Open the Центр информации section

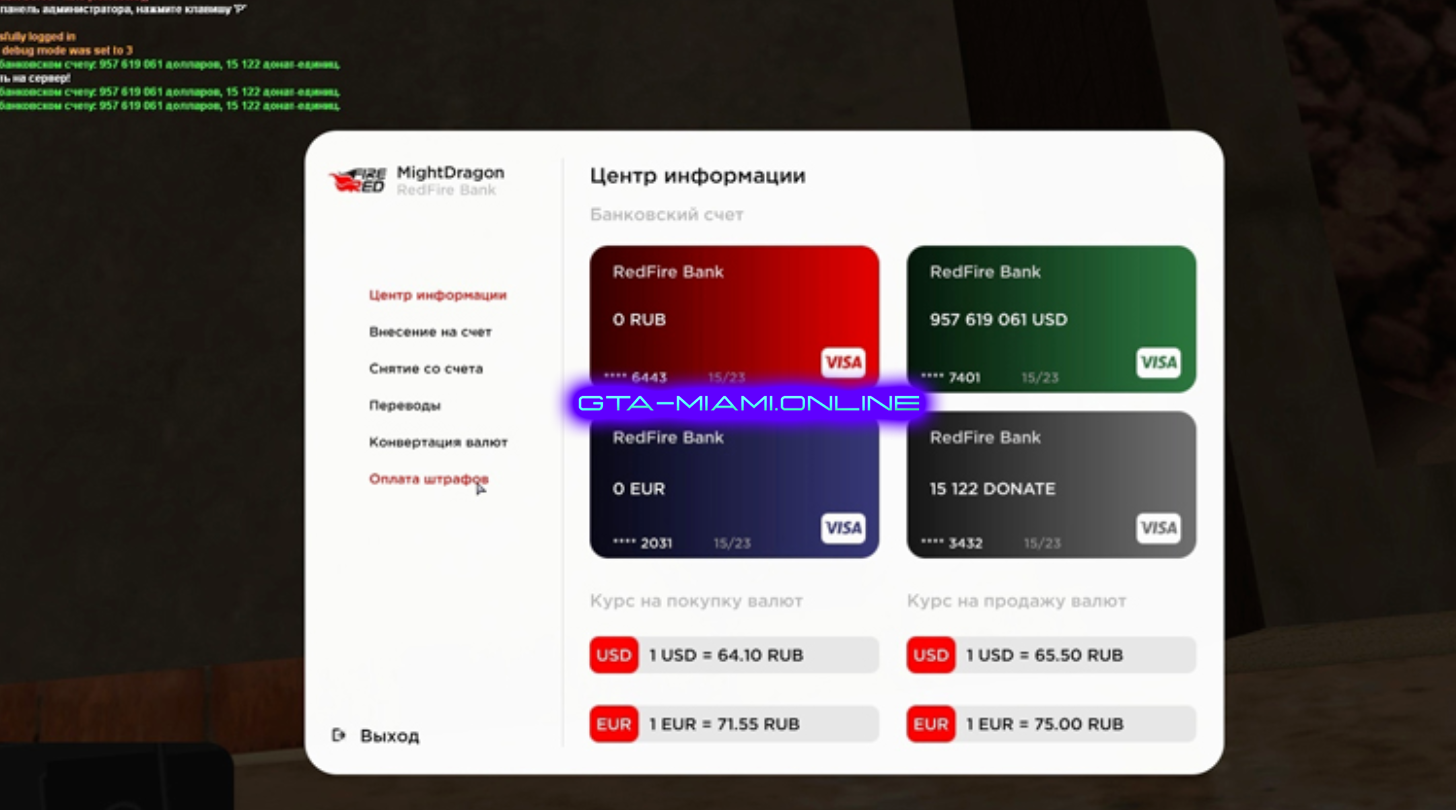pyautogui.click(x=437, y=295)
